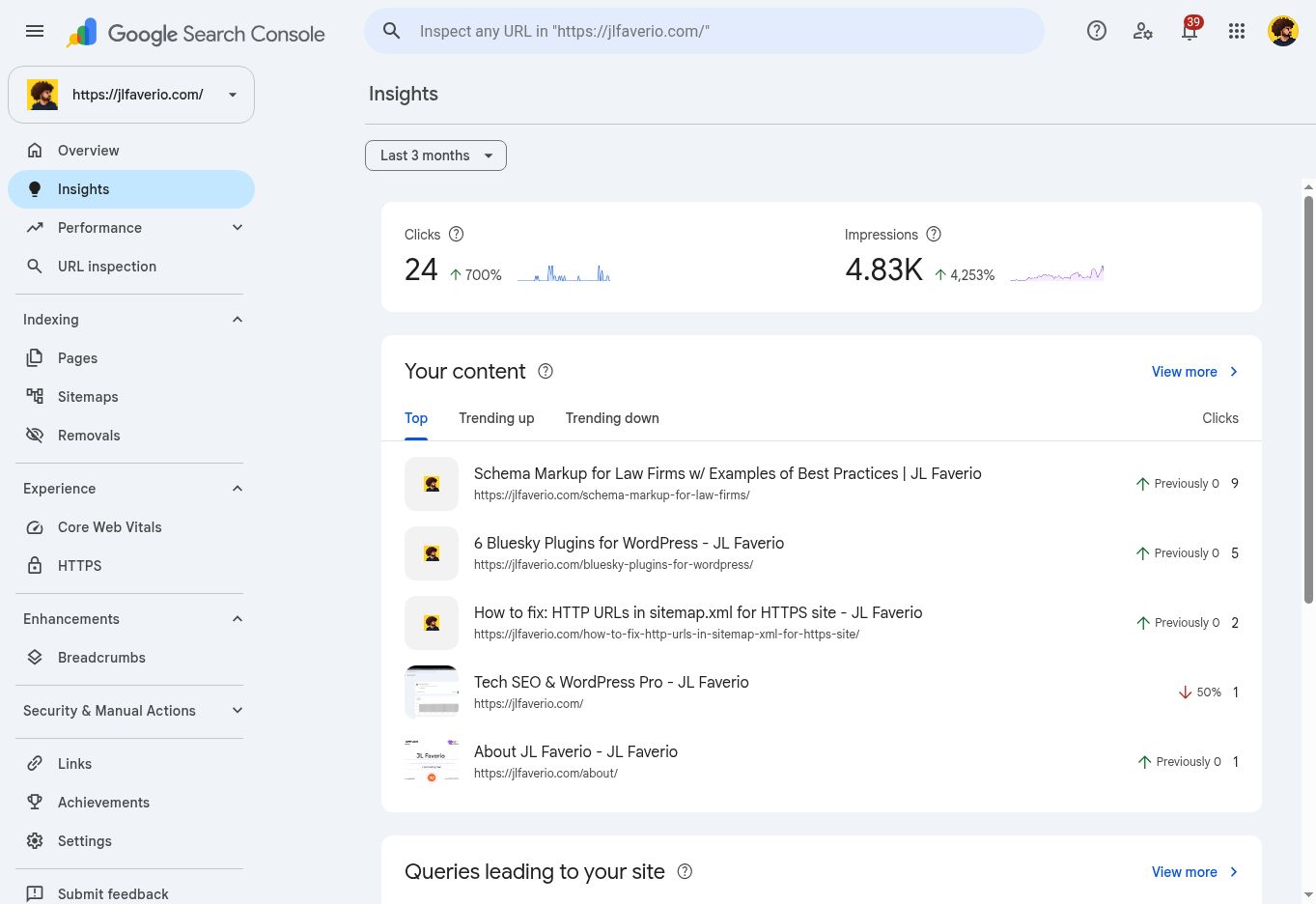This screenshot has width=1316, height=904.
Task: Click the HTTPS lock icon
Action: click(x=35, y=566)
